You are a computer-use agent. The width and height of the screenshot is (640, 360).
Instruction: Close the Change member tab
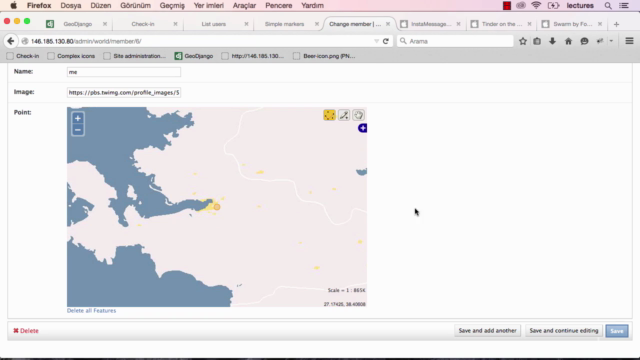point(388,24)
